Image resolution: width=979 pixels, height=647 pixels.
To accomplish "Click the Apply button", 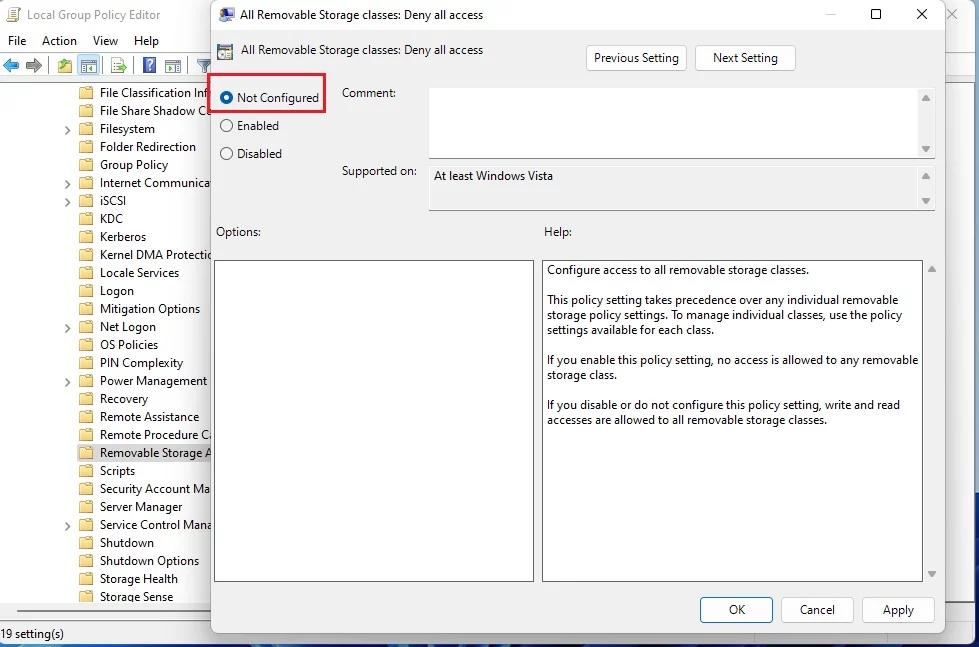I will coord(898,610).
